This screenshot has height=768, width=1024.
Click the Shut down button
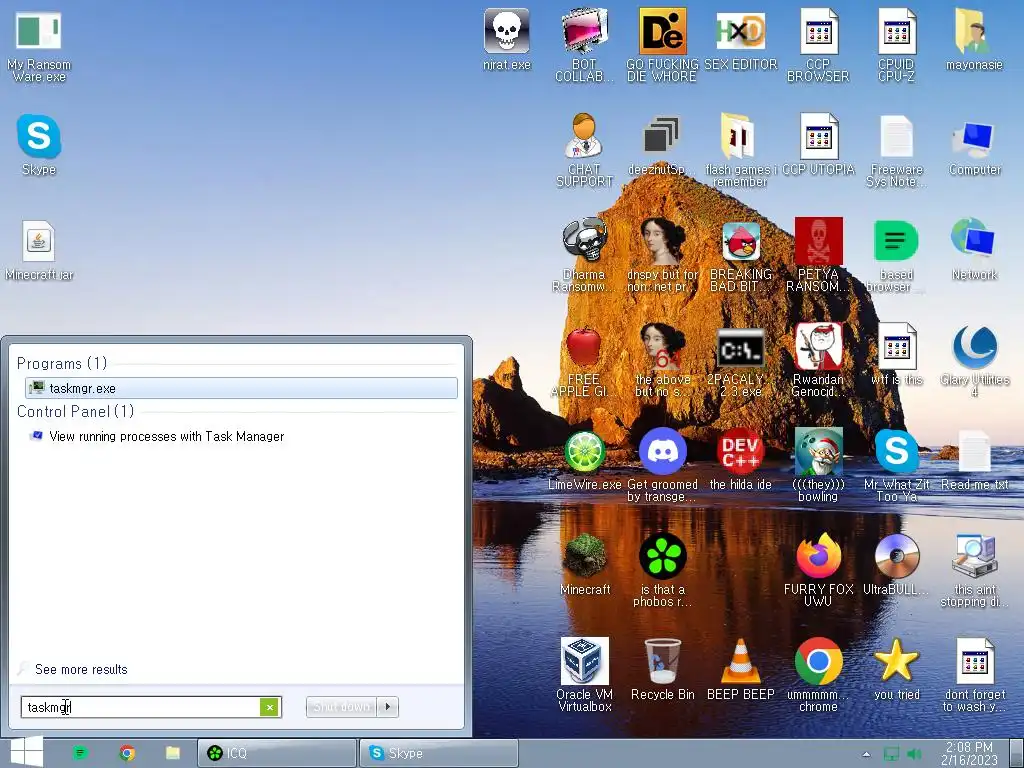click(342, 707)
